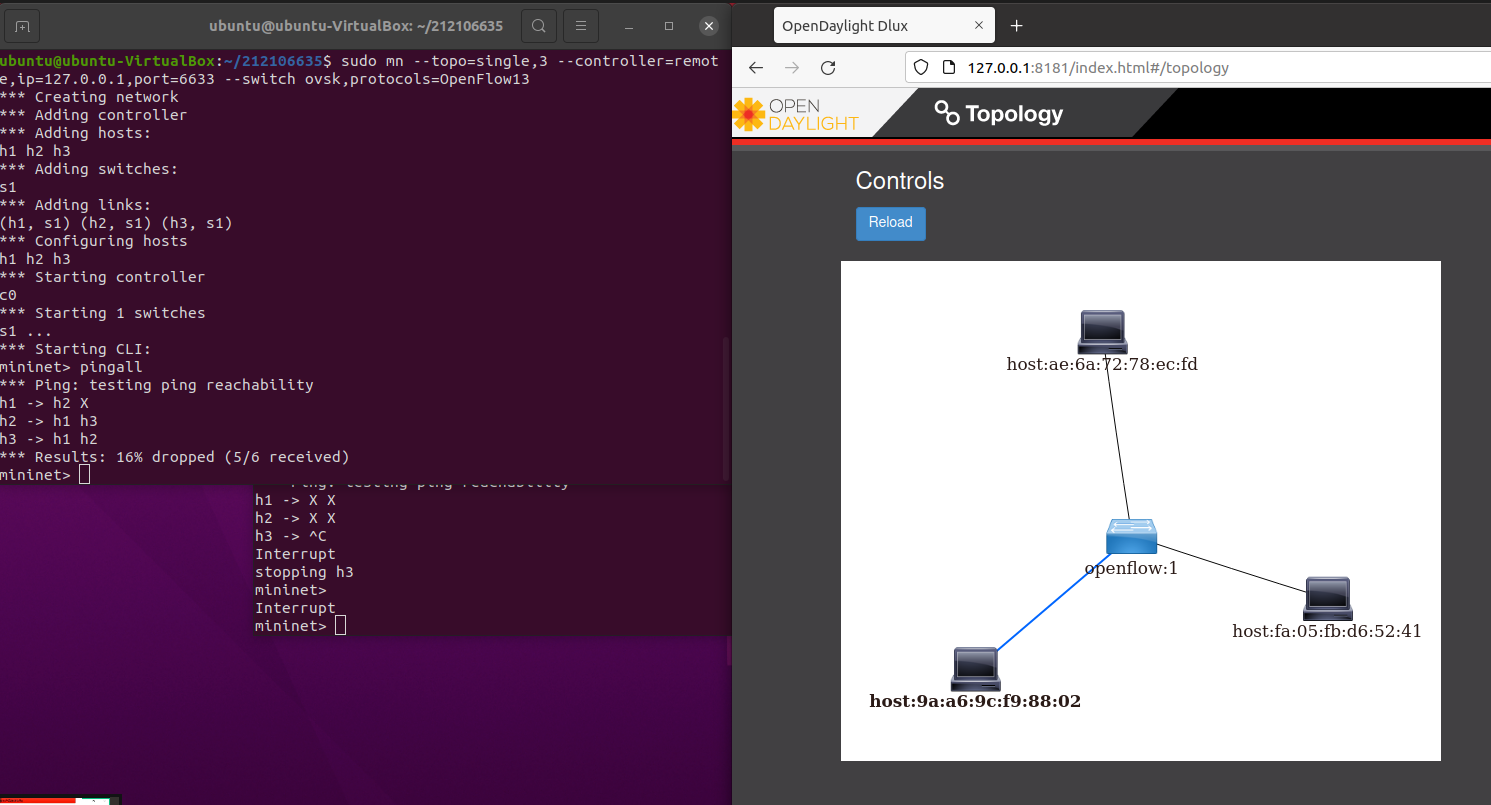This screenshot has width=1491, height=805.
Task: Go forward in the browser
Action: tap(792, 68)
